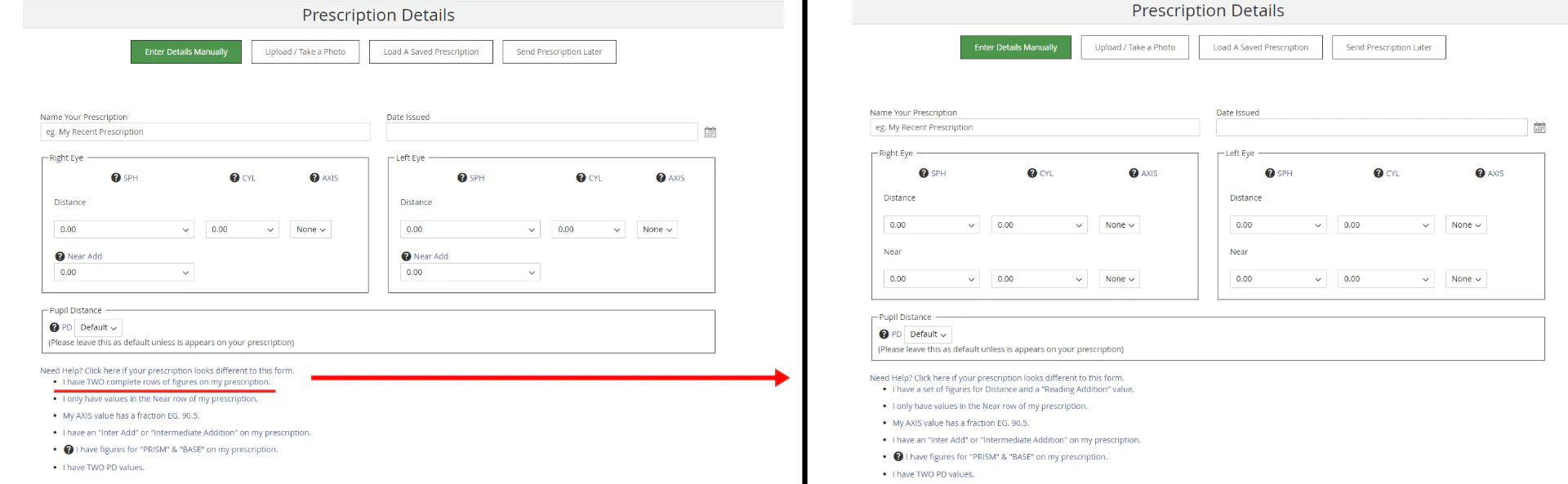Click 'Inter Add' link in left form
The width and height of the screenshot is (1568, 484).
[x=187, y=433]
